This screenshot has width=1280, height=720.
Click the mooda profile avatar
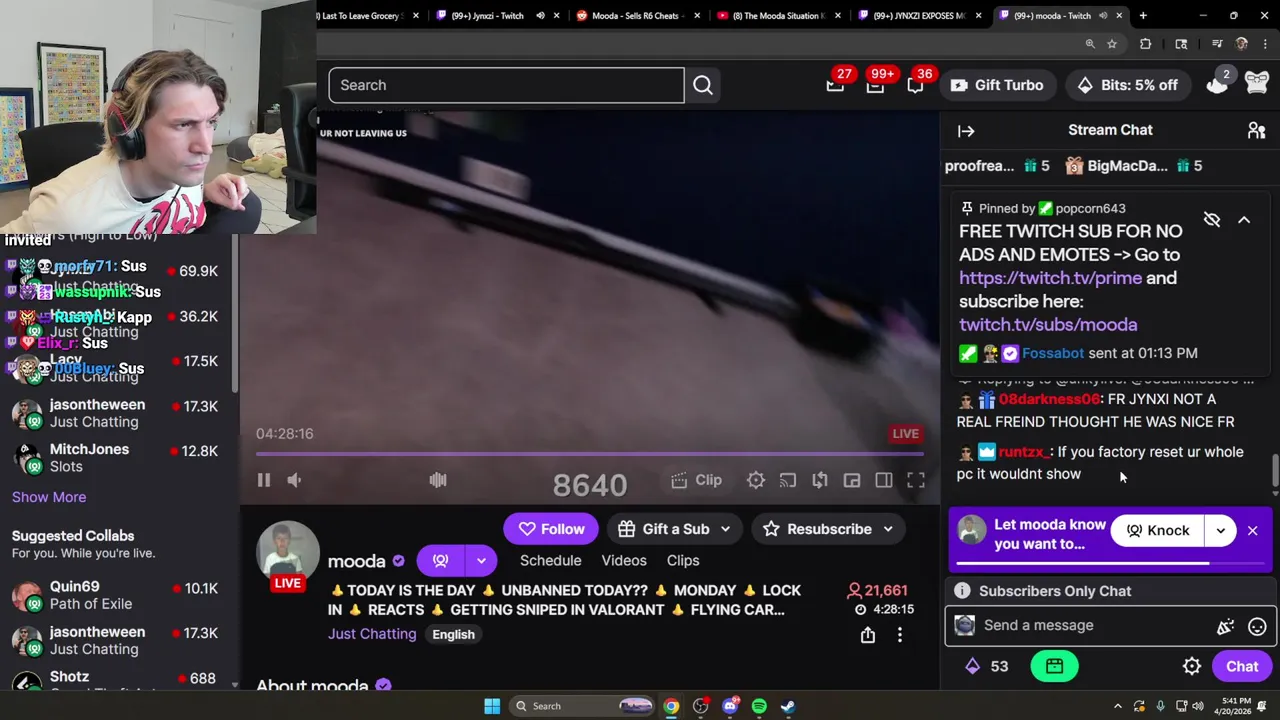tap(288, 551)
